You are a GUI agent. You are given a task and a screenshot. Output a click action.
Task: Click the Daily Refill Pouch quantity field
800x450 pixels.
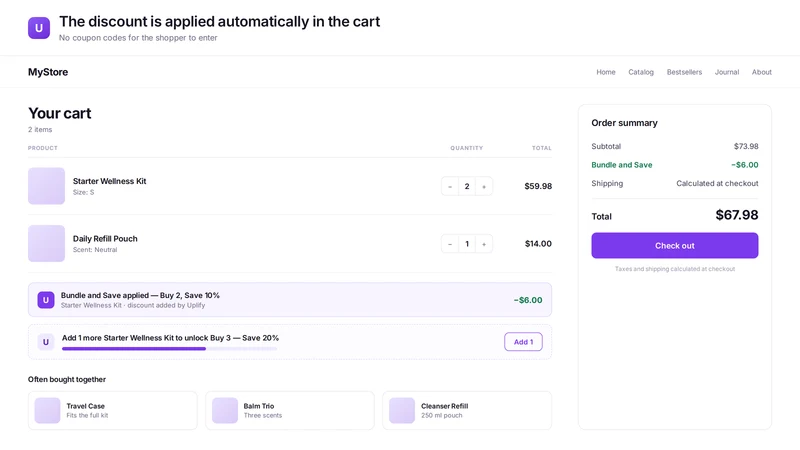(x=467, y=244)
